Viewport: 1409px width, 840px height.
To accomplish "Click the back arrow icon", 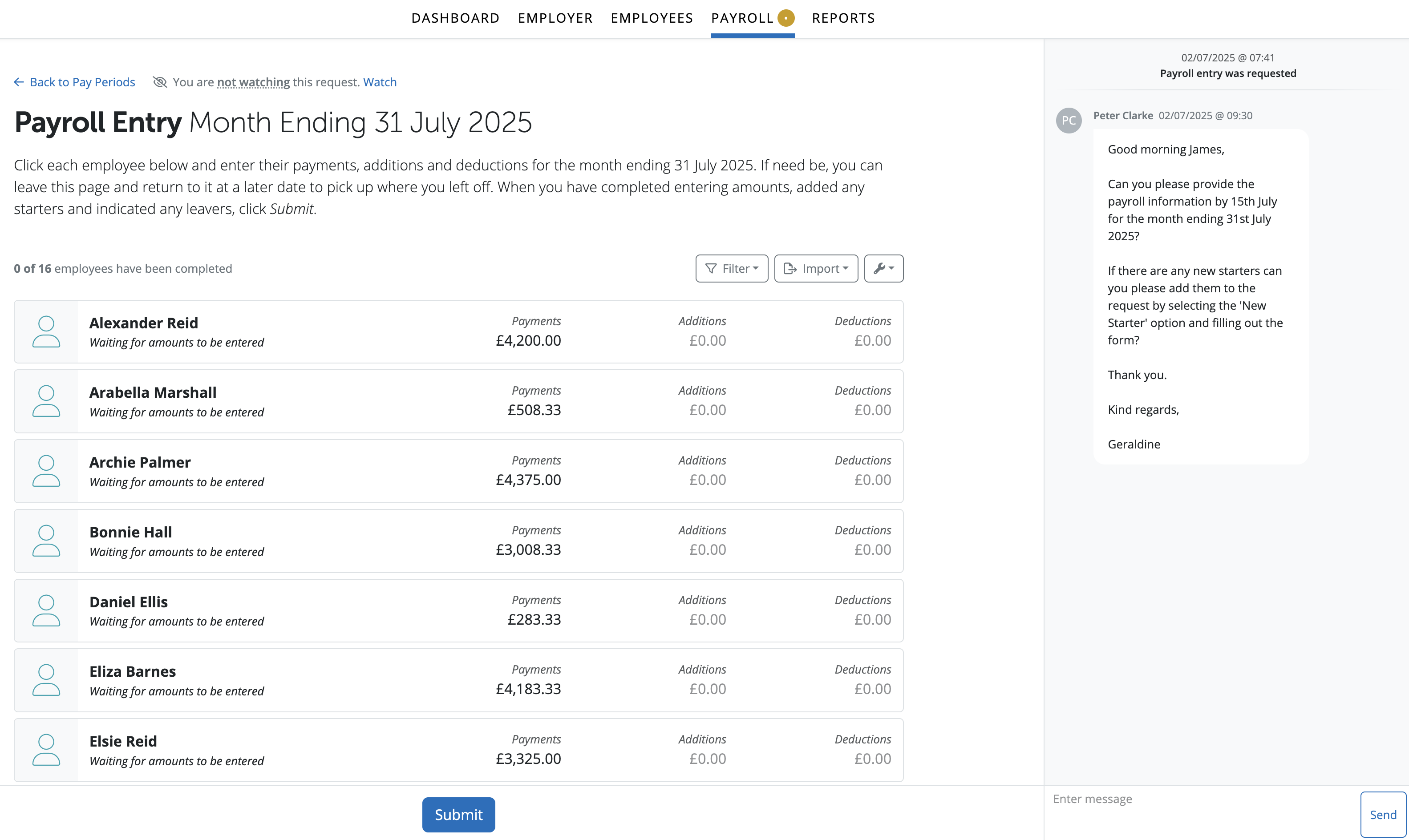I will point(19,82).
